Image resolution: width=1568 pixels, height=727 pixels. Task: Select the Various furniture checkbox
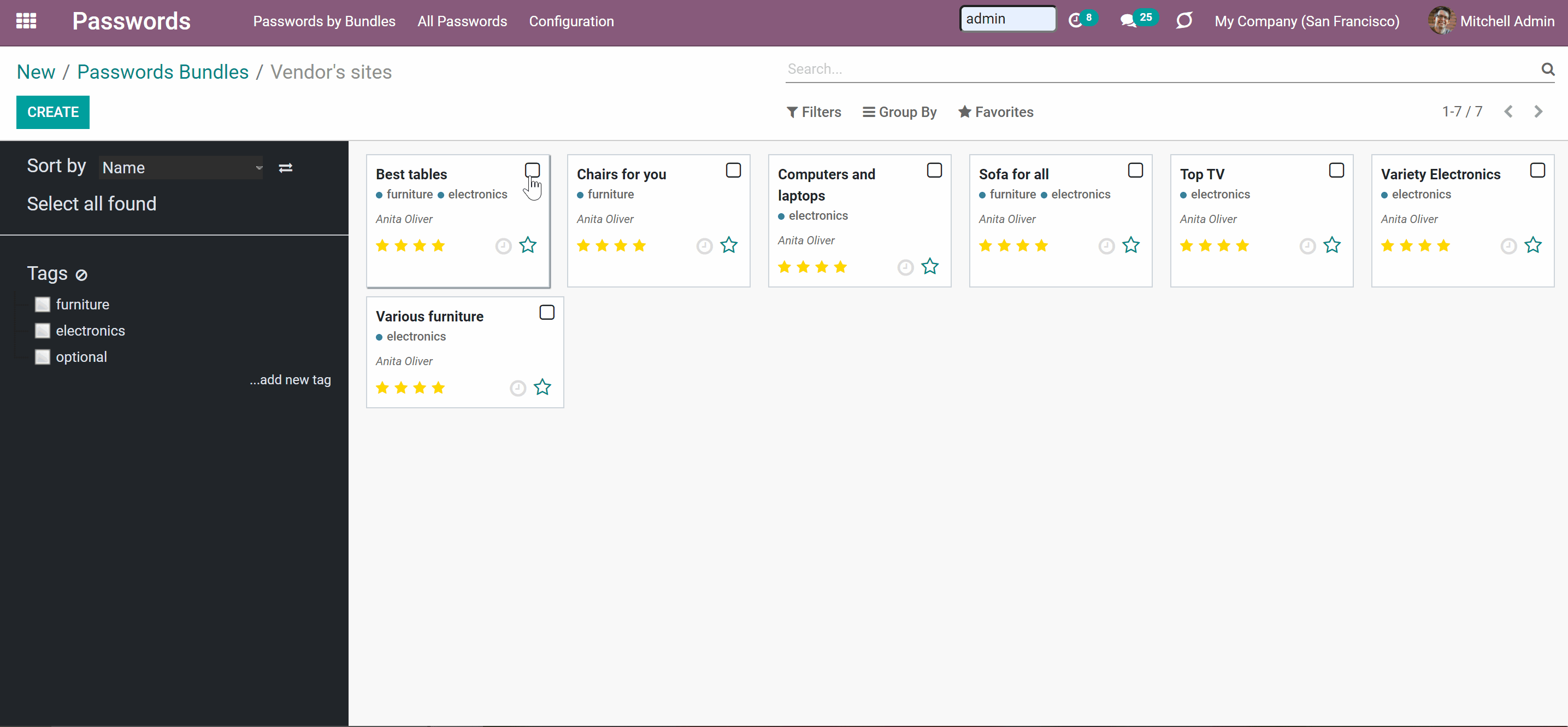[x=546, y=312]
